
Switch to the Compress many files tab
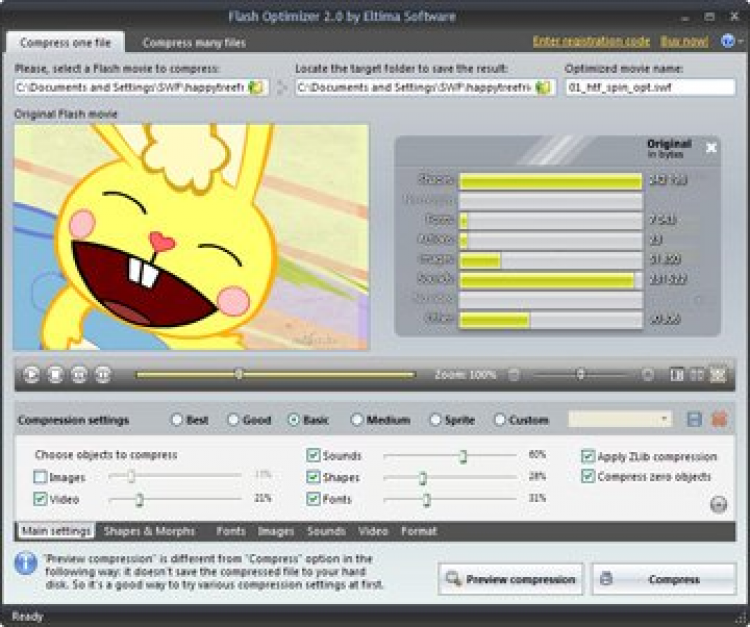pyautogui.click(x=194, y=43)
